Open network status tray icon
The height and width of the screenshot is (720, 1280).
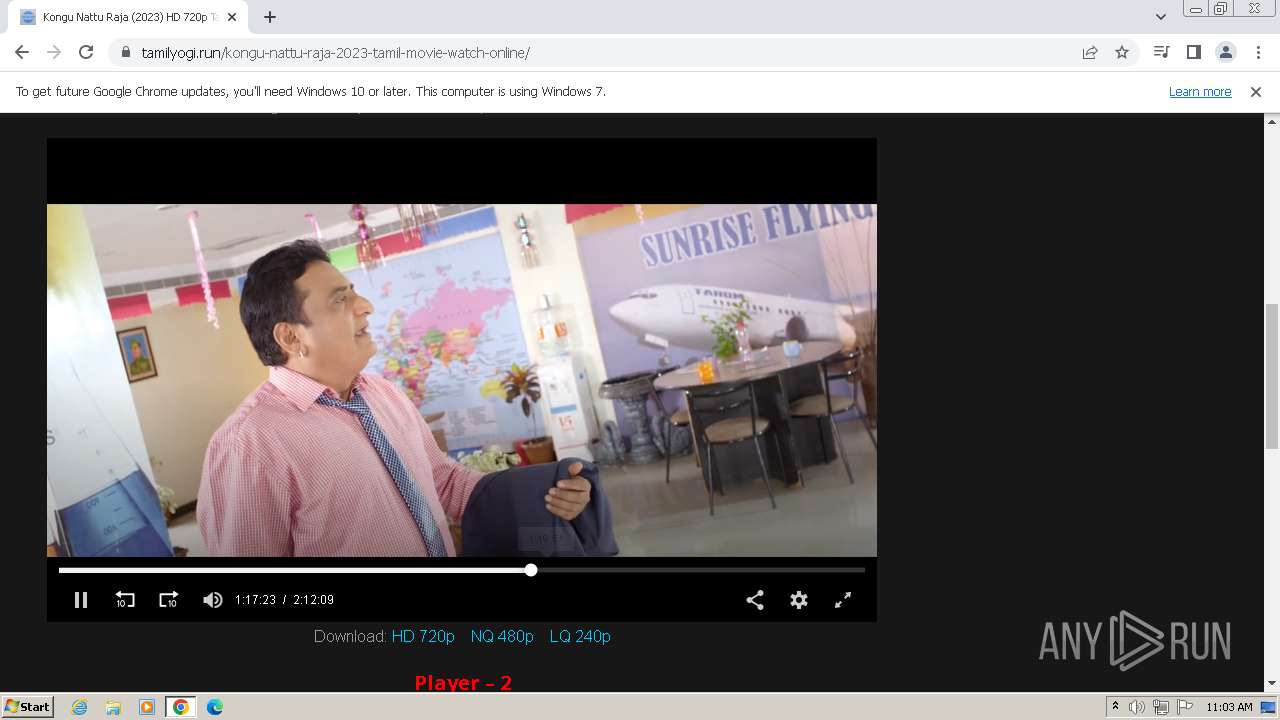1160,707
